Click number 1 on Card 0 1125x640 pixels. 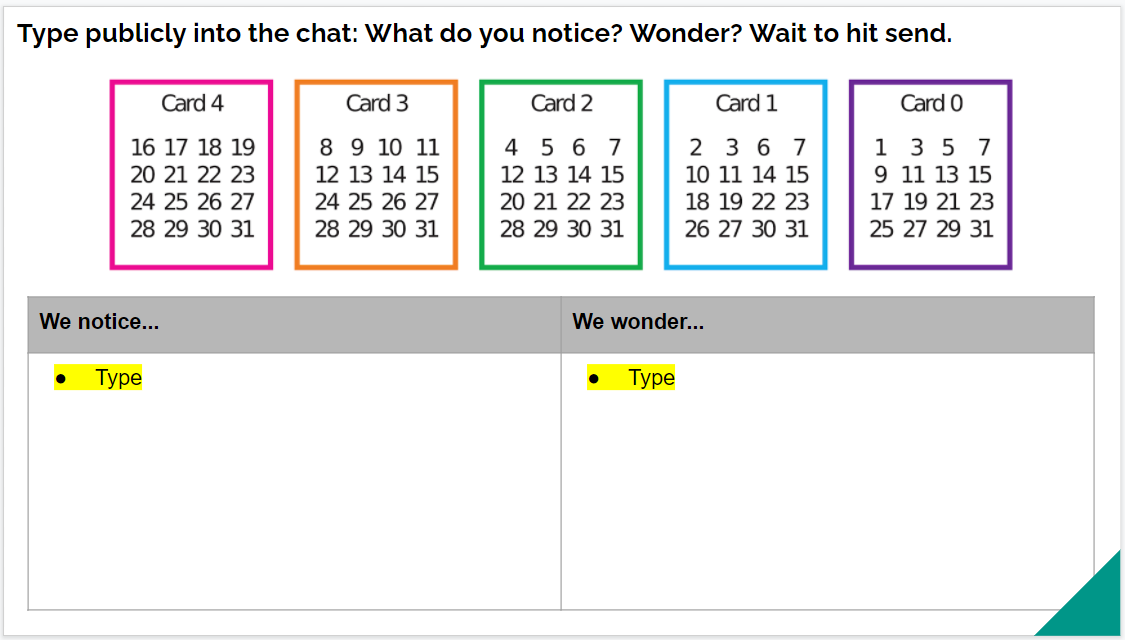tap(880, 148)
